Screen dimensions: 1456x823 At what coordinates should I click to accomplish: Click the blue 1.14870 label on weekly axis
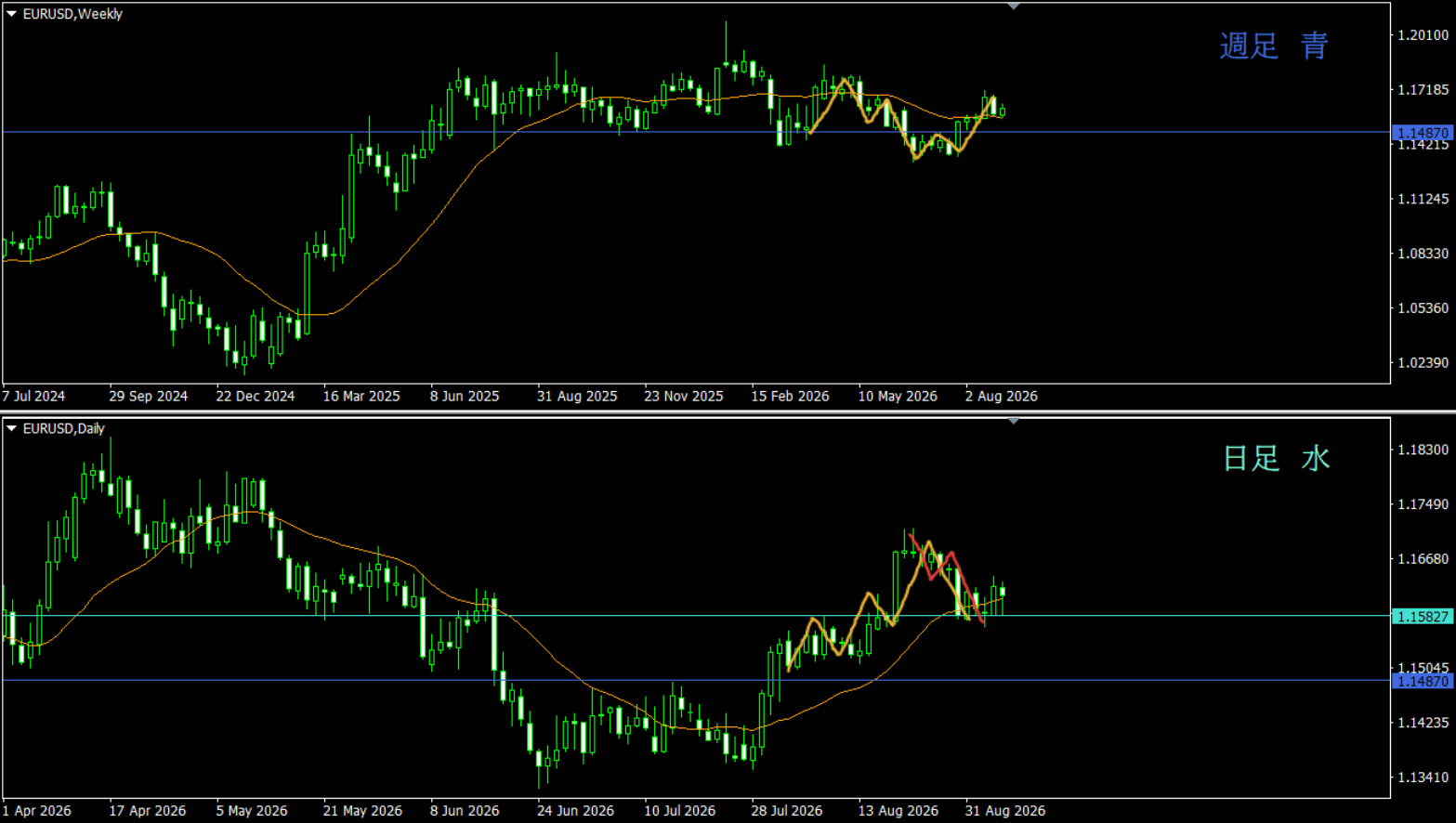pos(1423,133)
